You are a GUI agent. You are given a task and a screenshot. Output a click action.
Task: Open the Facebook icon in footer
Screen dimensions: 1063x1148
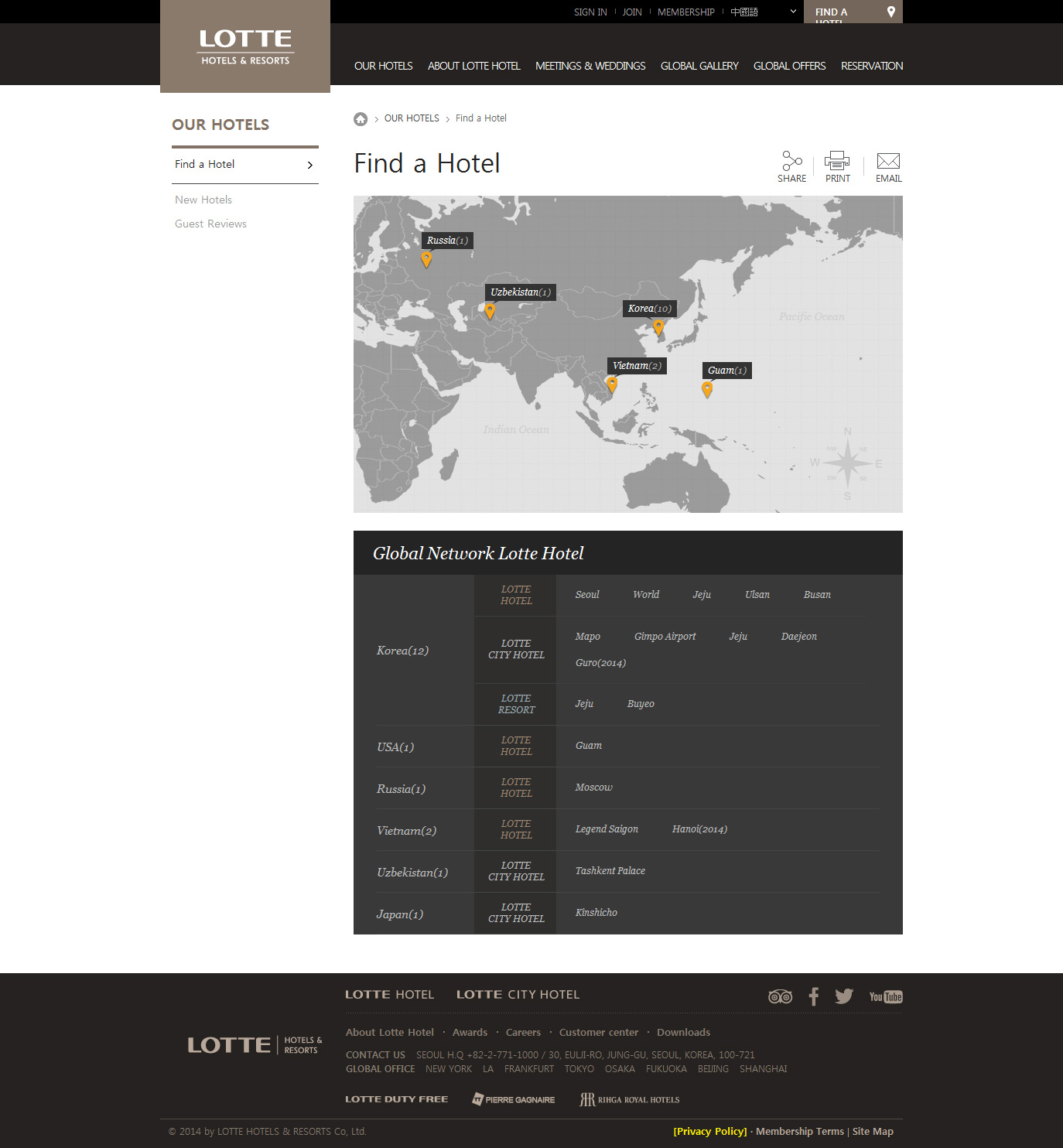813,996
